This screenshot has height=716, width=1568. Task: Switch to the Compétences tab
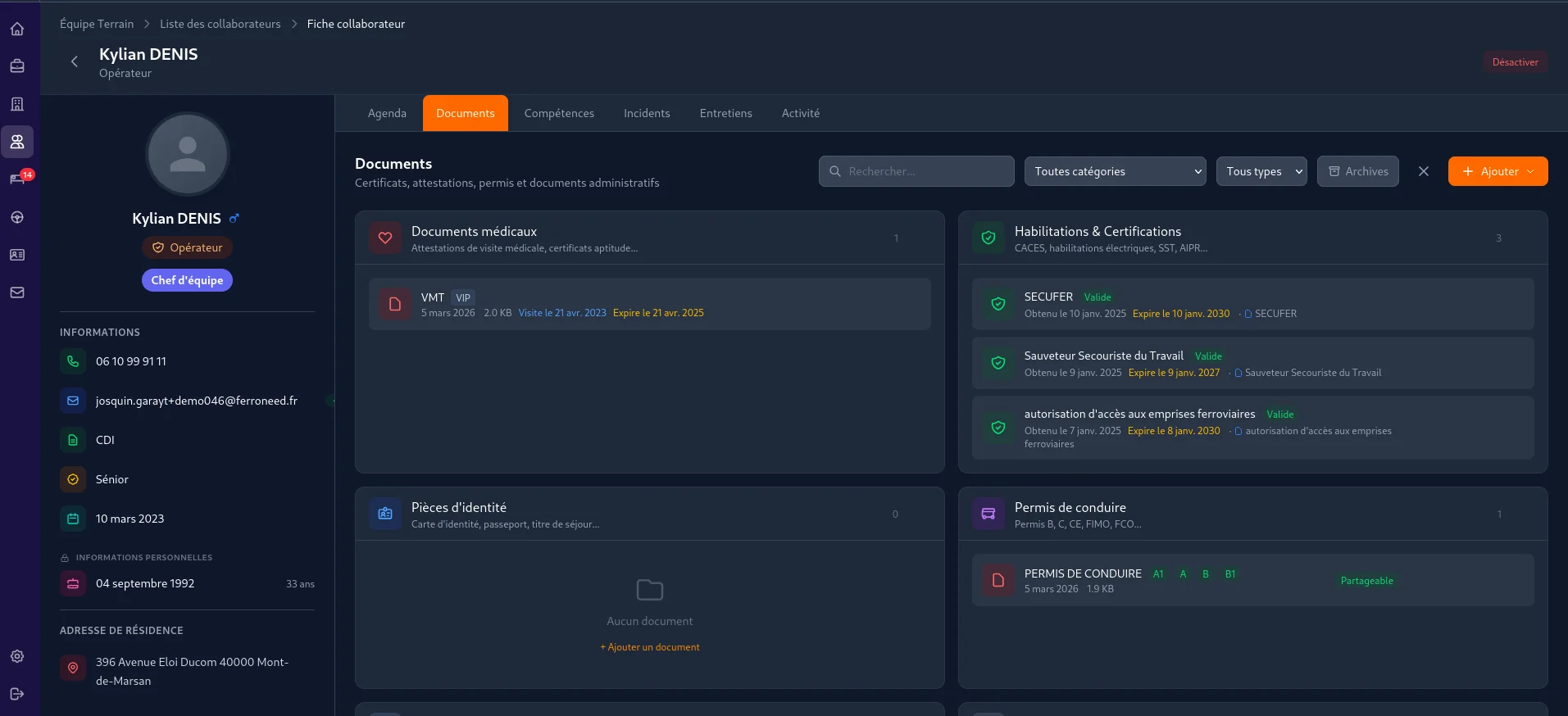click(x=559, y=113)
